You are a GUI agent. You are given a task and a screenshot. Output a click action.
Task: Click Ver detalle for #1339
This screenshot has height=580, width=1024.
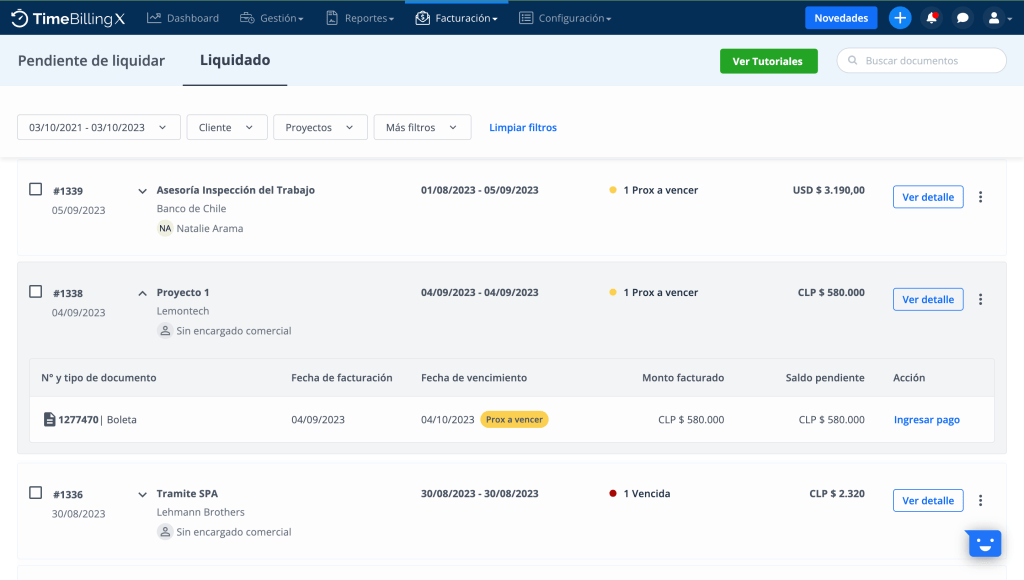point(928,197)
